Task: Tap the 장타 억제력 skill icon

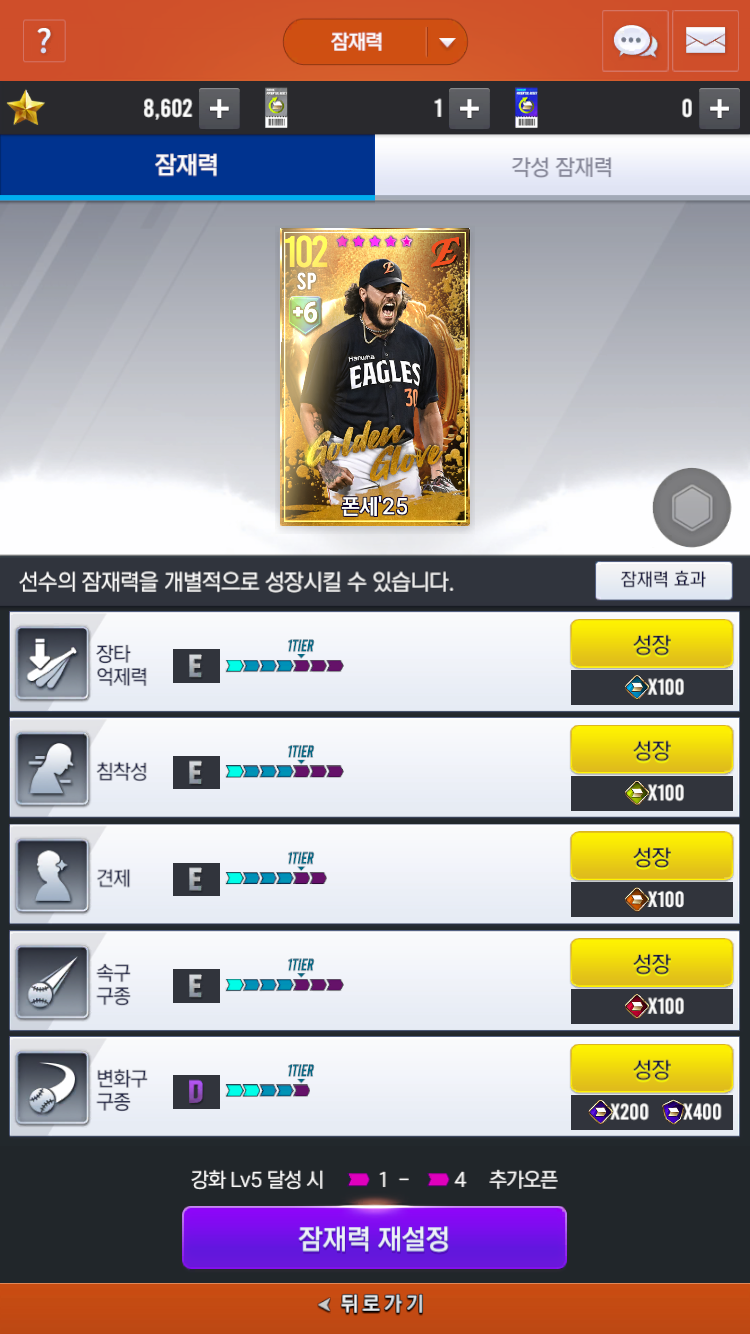Action: click(52, 663)
